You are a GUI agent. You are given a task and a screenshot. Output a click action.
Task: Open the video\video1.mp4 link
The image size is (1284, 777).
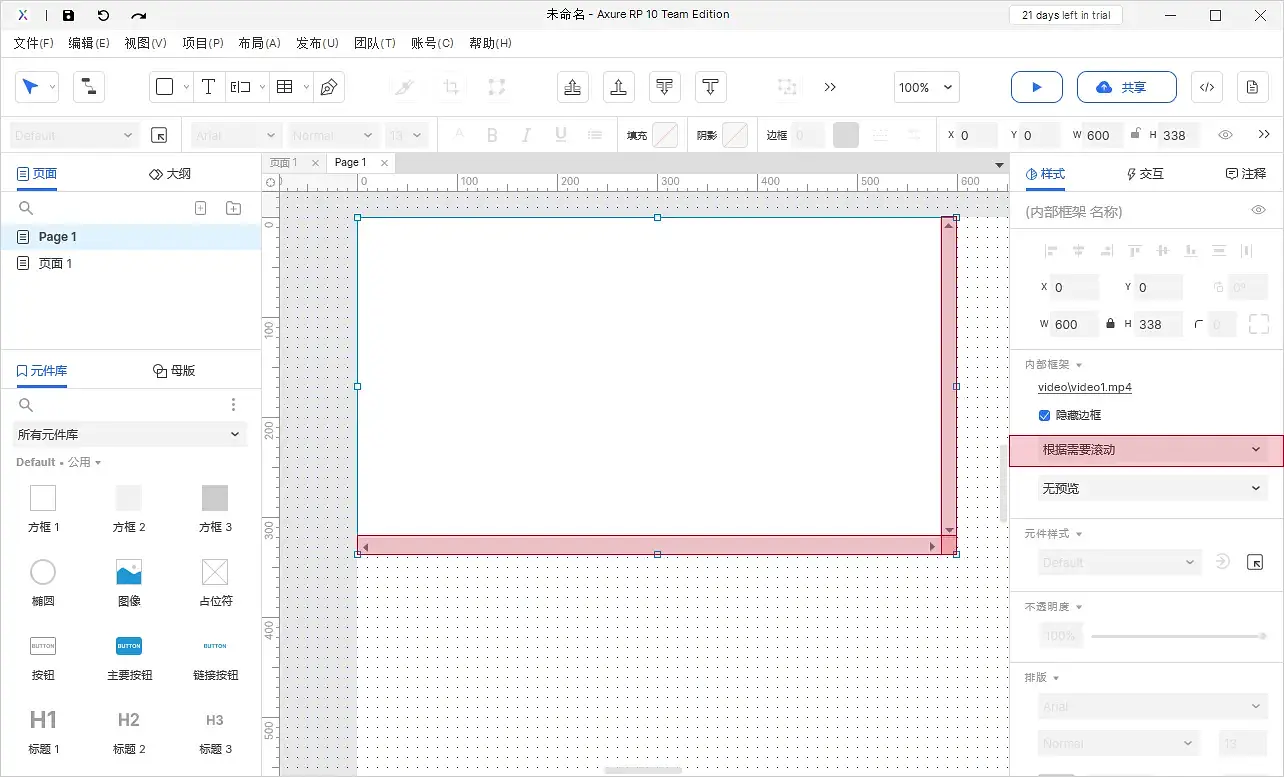tap(1084, 387)
